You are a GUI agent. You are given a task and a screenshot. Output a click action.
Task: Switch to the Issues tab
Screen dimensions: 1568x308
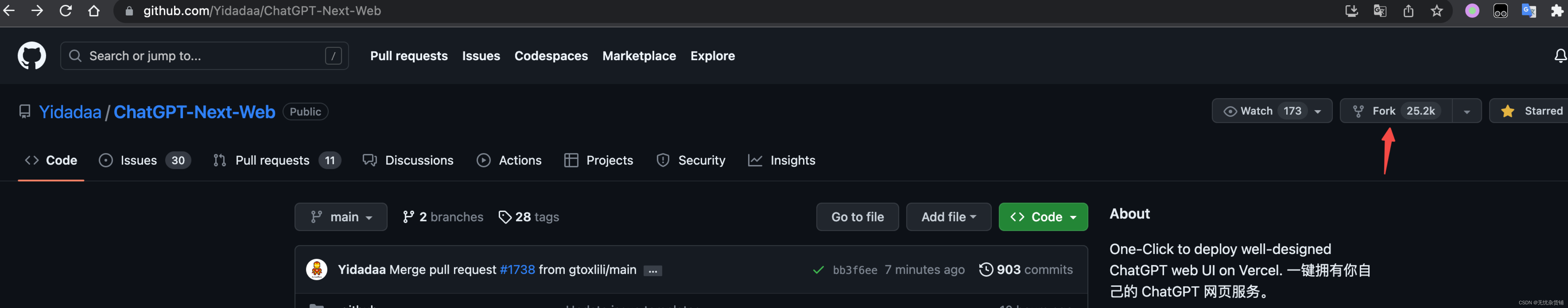point(145,160)
